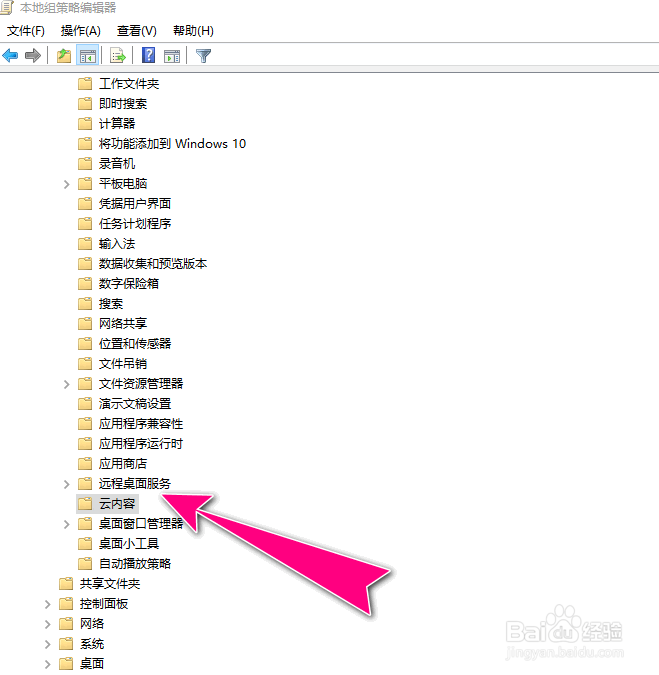Select the 计算器 folder
Viewport: 659px width, 675px height.
pos(117,124)
